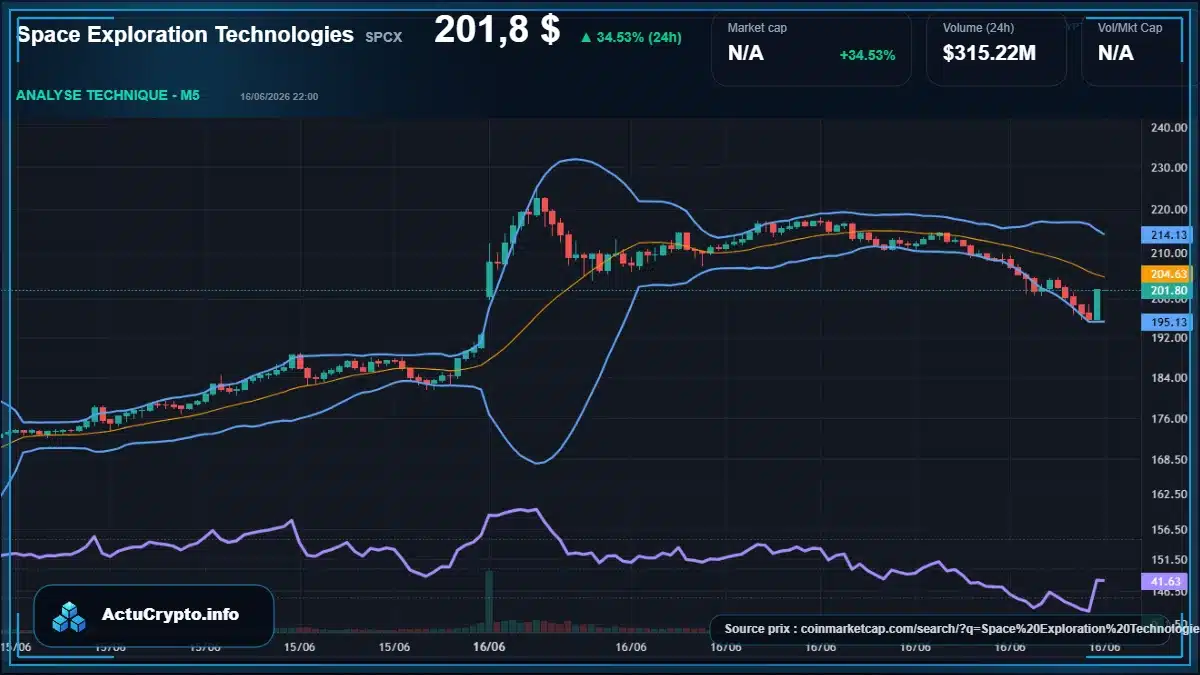Screen dimensions: 1200x675
Task: Click the 201,8 $ current price
Action: click(x=497, y=31)
